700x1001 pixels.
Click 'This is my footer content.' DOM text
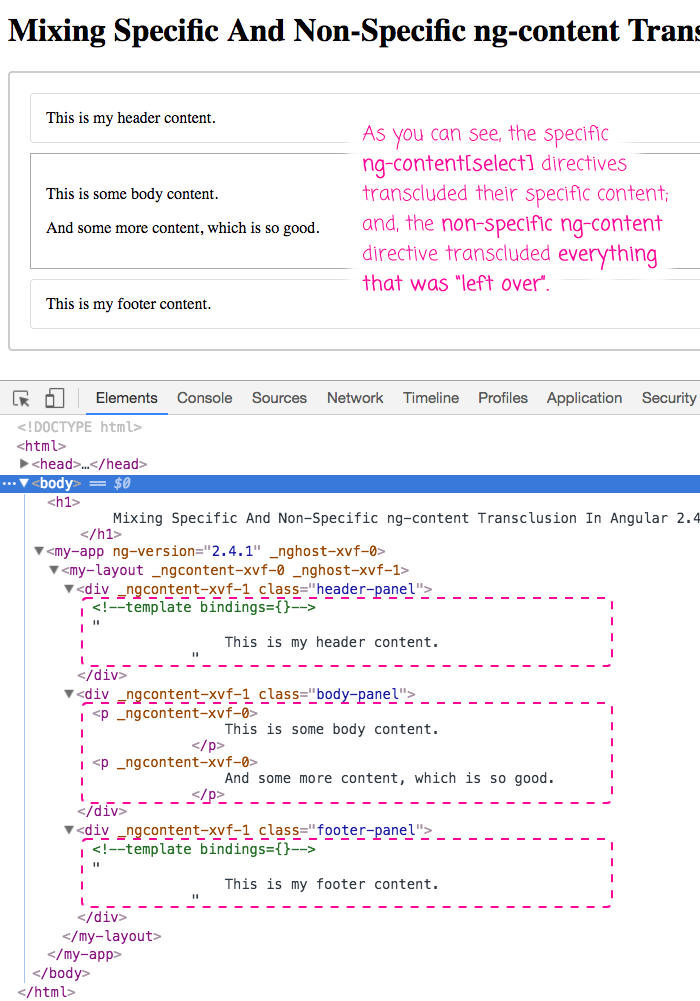[x=332, y=884]
